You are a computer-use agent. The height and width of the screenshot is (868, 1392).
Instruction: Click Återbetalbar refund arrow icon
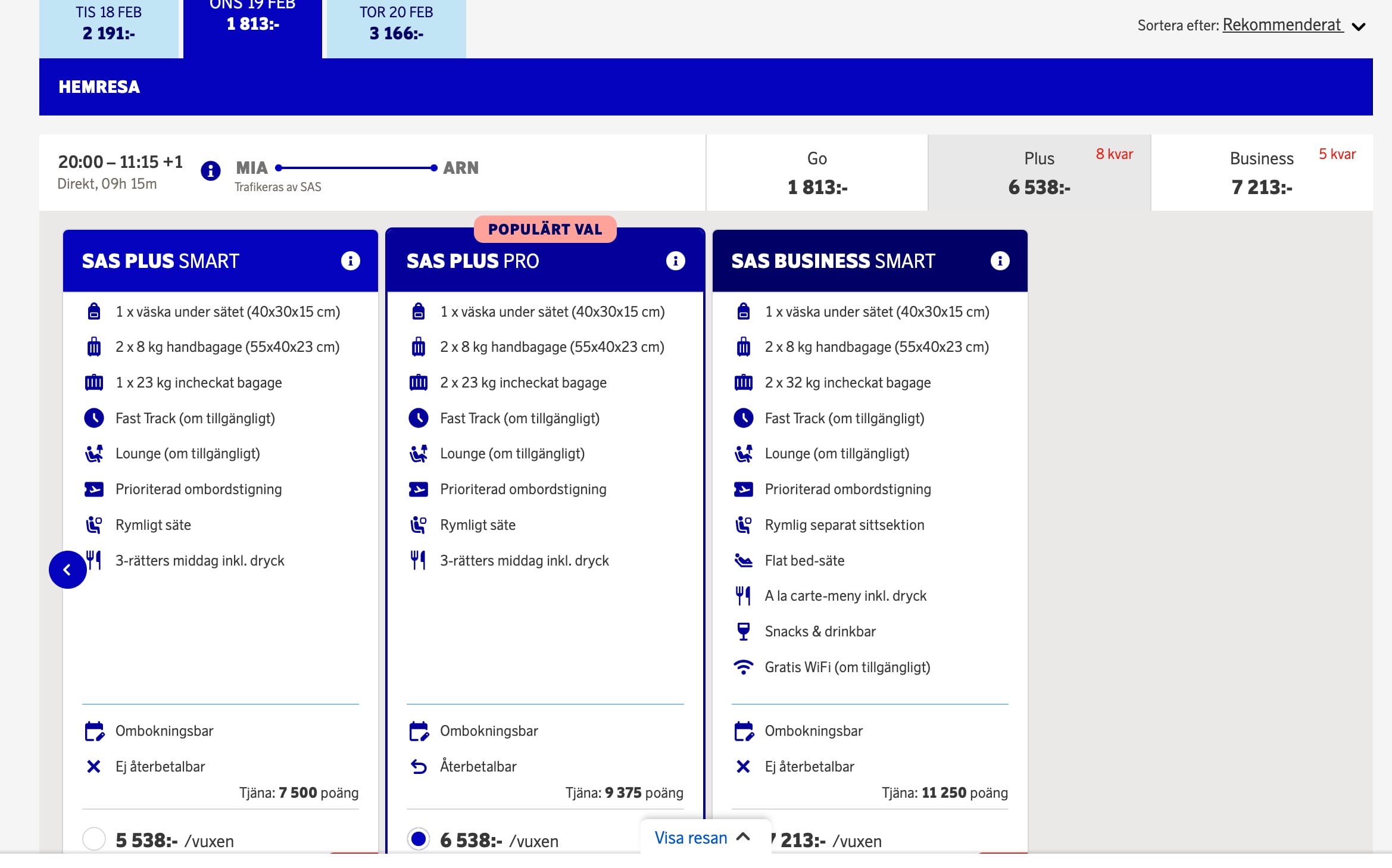tap(419, 767)
